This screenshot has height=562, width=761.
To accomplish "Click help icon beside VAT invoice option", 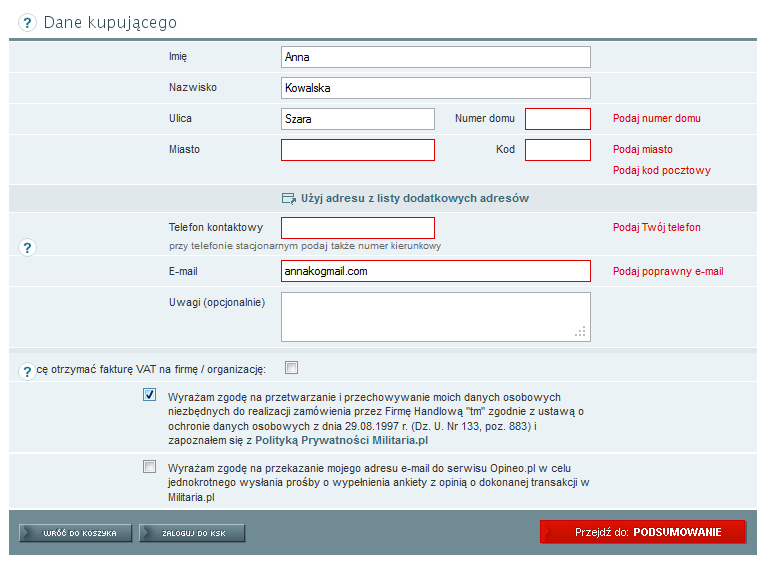I will pos(27,371).
